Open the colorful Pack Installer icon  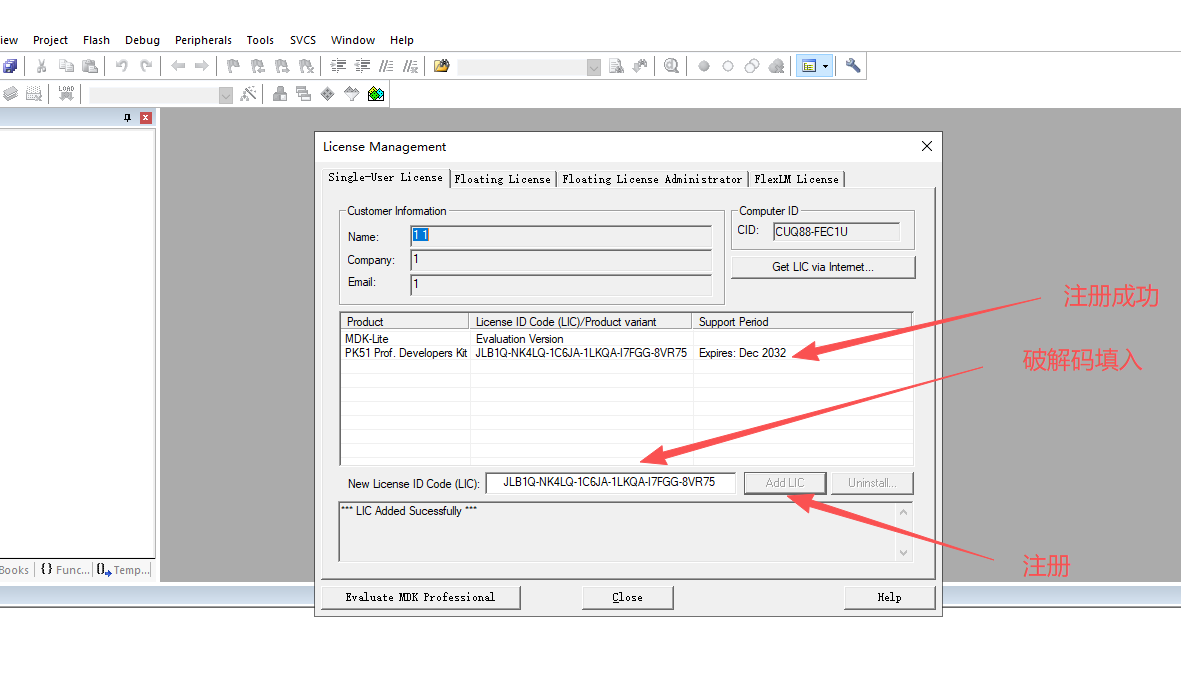coord(376,94)
